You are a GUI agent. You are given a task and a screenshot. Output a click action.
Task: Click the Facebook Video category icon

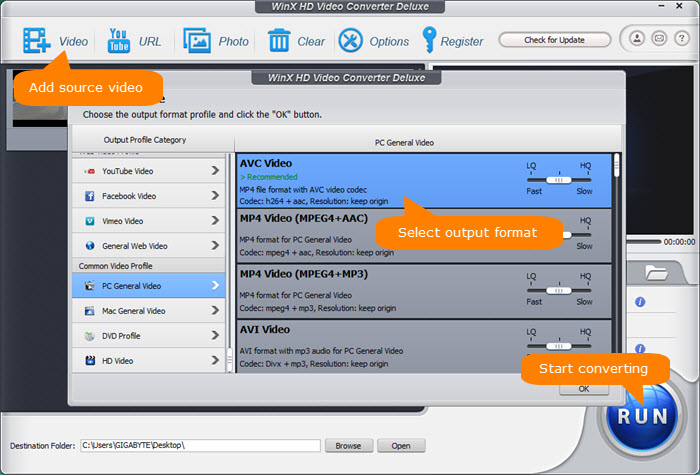click(x=90, y=196)
